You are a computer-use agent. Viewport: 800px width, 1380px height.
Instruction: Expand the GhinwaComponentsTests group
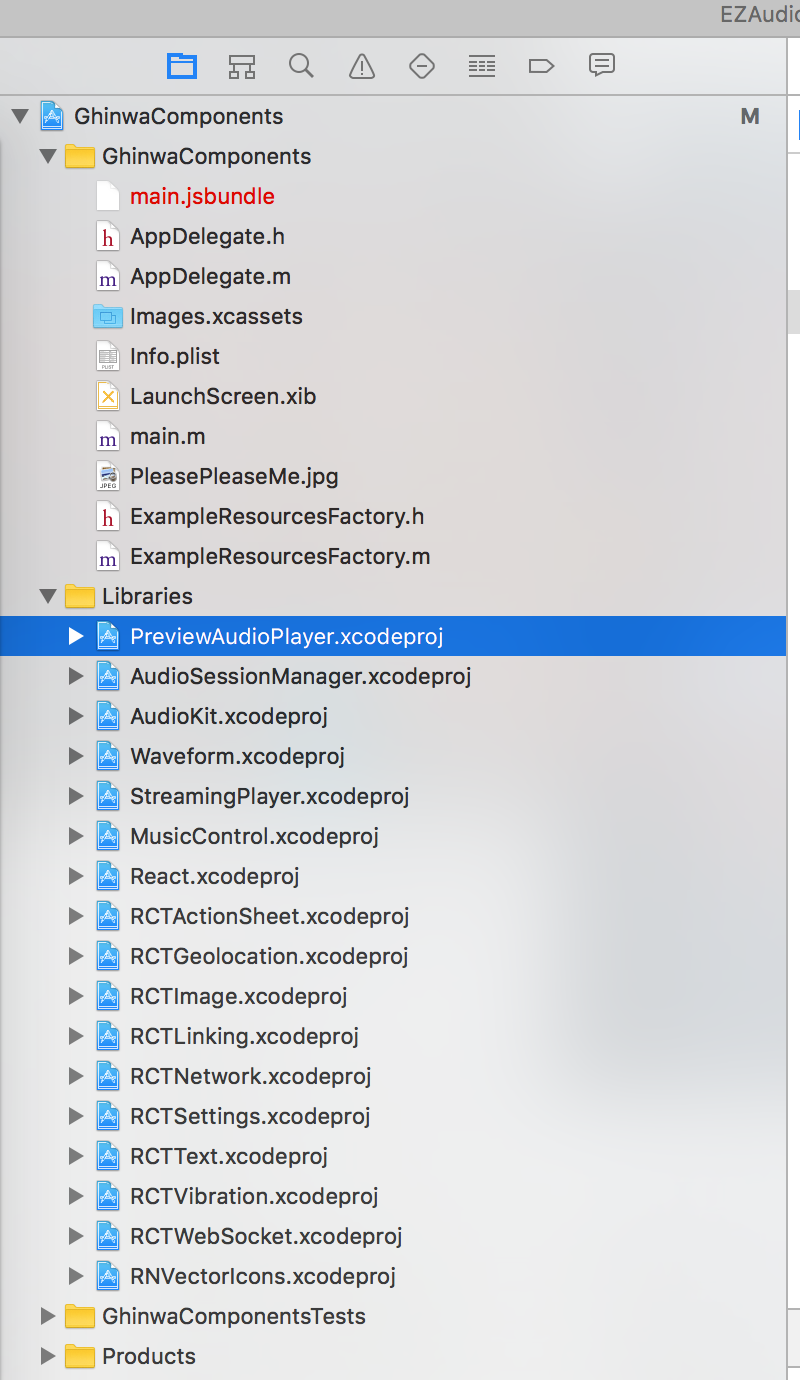pos(47,1316)
